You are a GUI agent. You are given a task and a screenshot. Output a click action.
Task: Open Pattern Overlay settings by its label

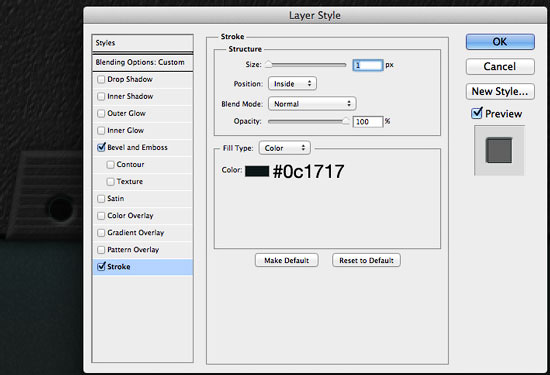[x=133, y=250]
